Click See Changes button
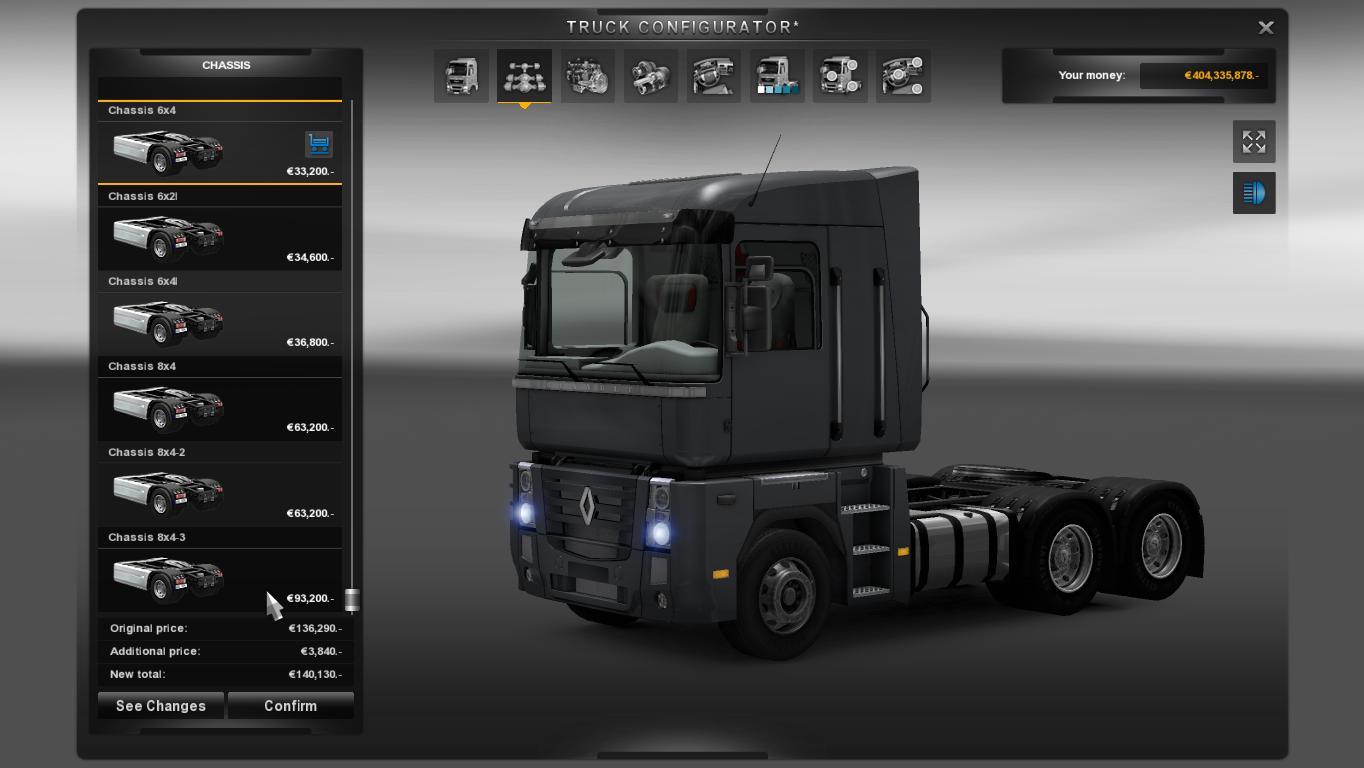 point(161,706)
